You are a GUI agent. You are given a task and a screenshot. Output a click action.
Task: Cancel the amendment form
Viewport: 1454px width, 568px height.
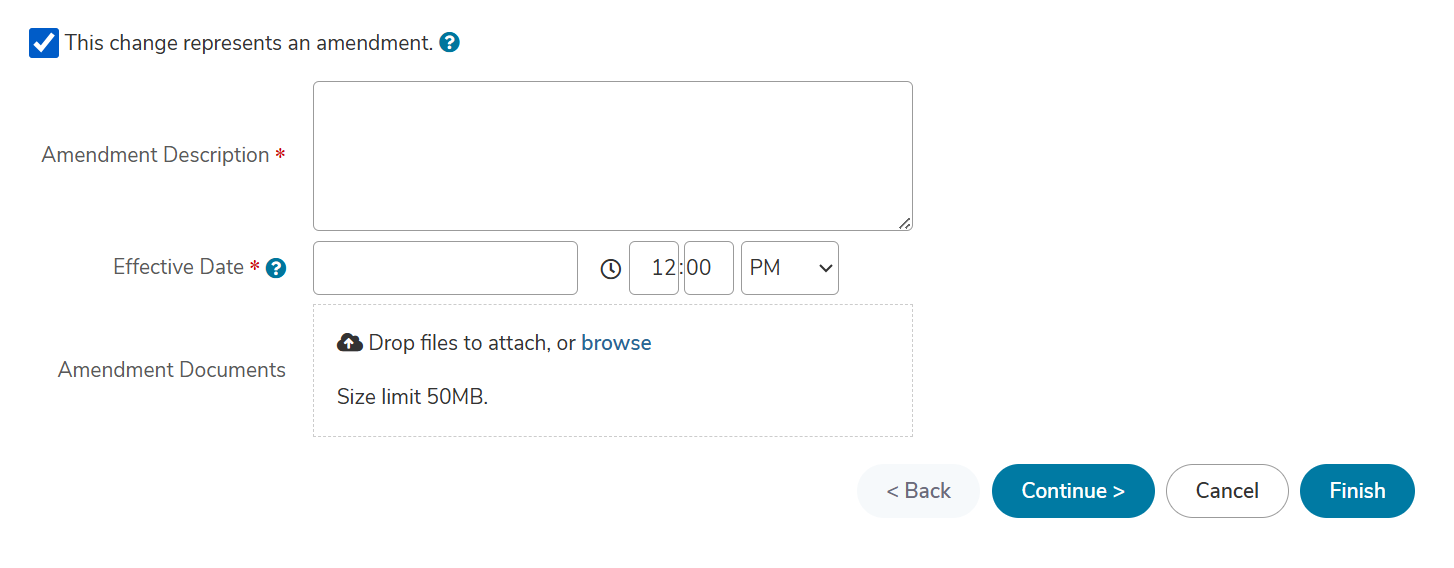pos(1227,491)
